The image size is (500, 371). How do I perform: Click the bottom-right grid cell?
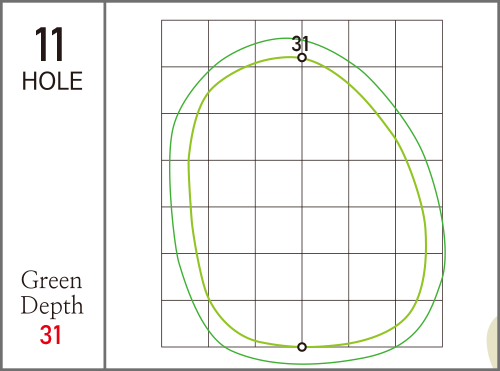pos(419,324)
